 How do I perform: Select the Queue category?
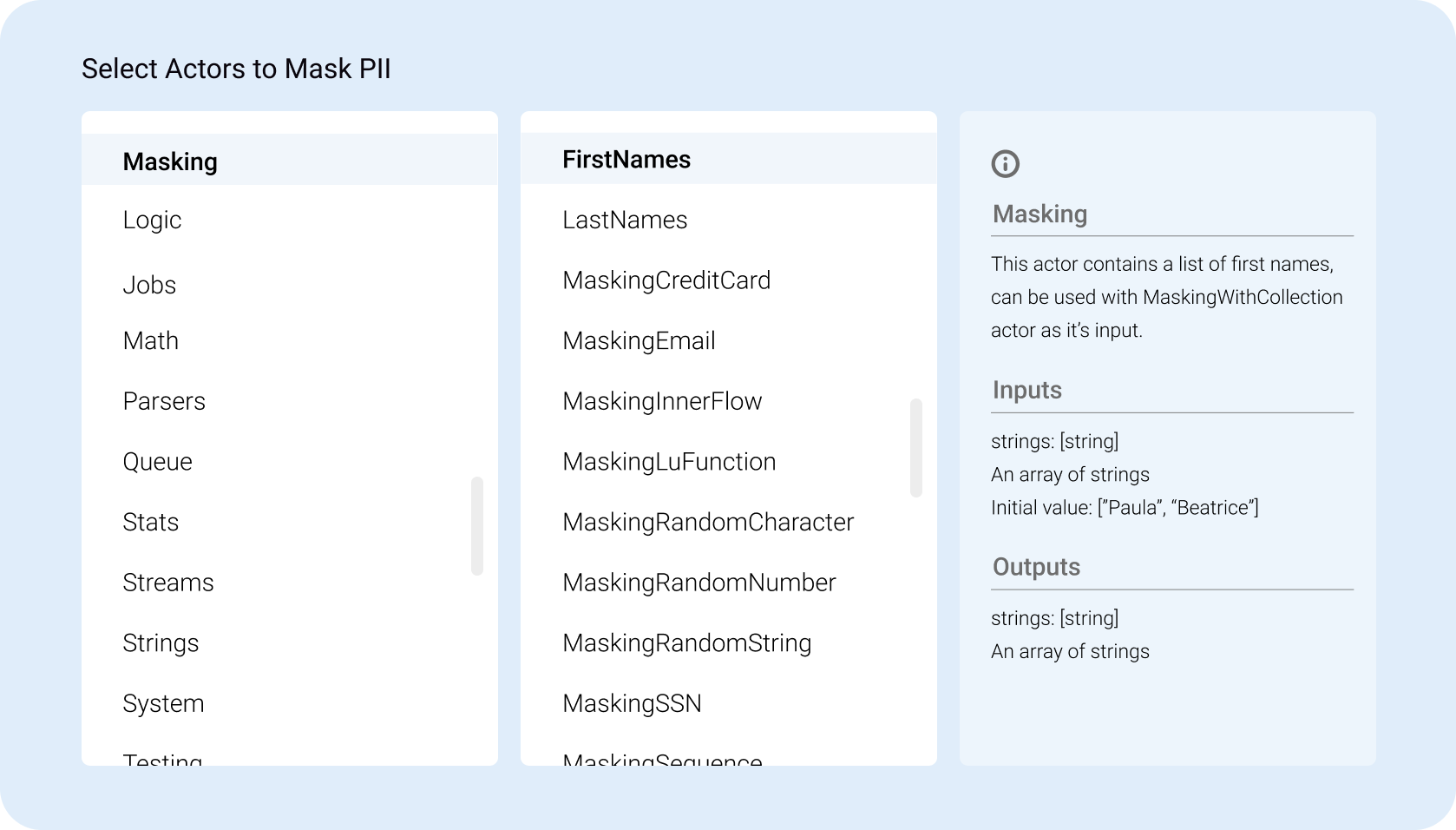[158, 461]
